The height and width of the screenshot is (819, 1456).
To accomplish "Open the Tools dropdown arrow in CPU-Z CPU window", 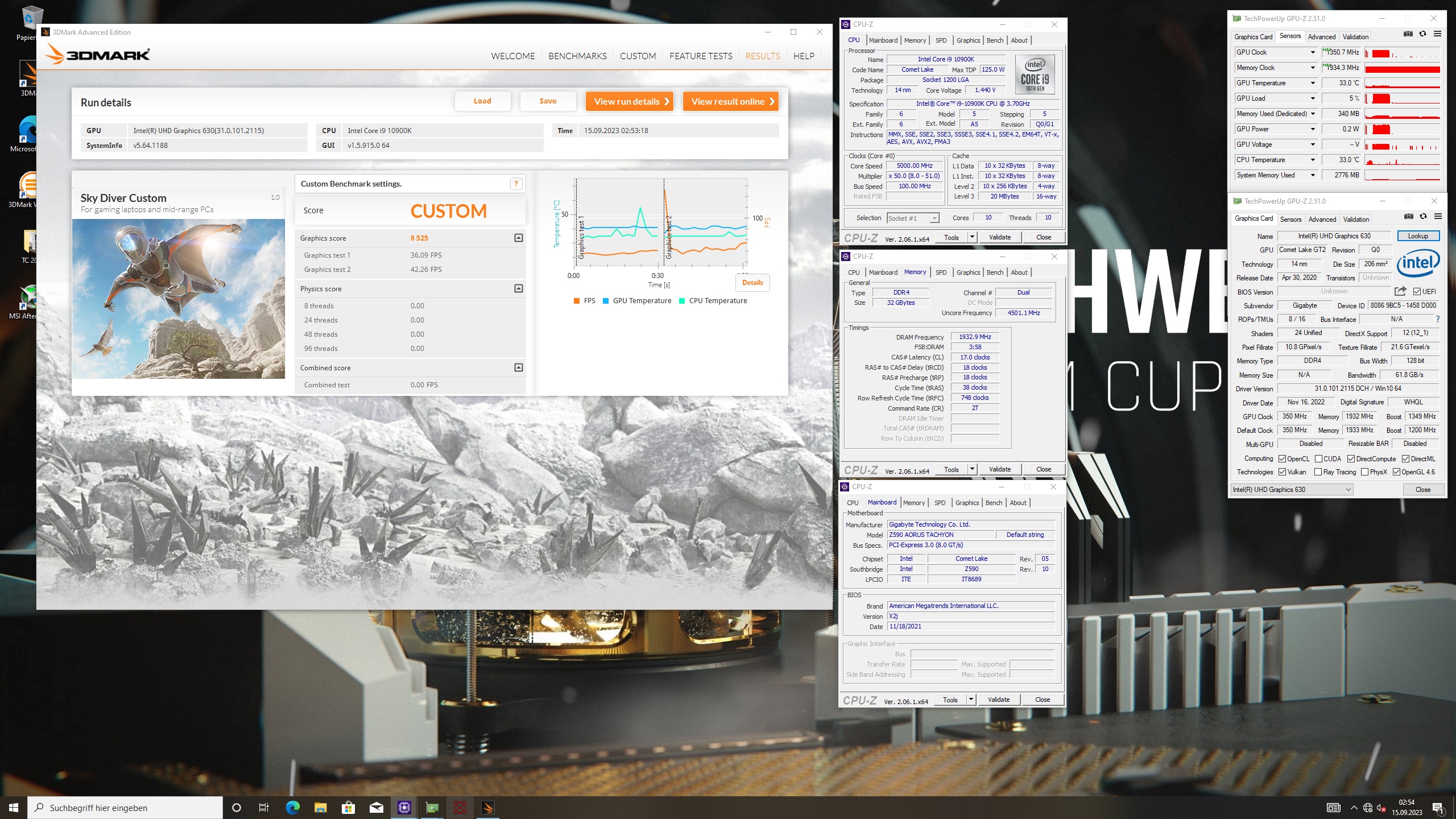I will tap(972, 237).
